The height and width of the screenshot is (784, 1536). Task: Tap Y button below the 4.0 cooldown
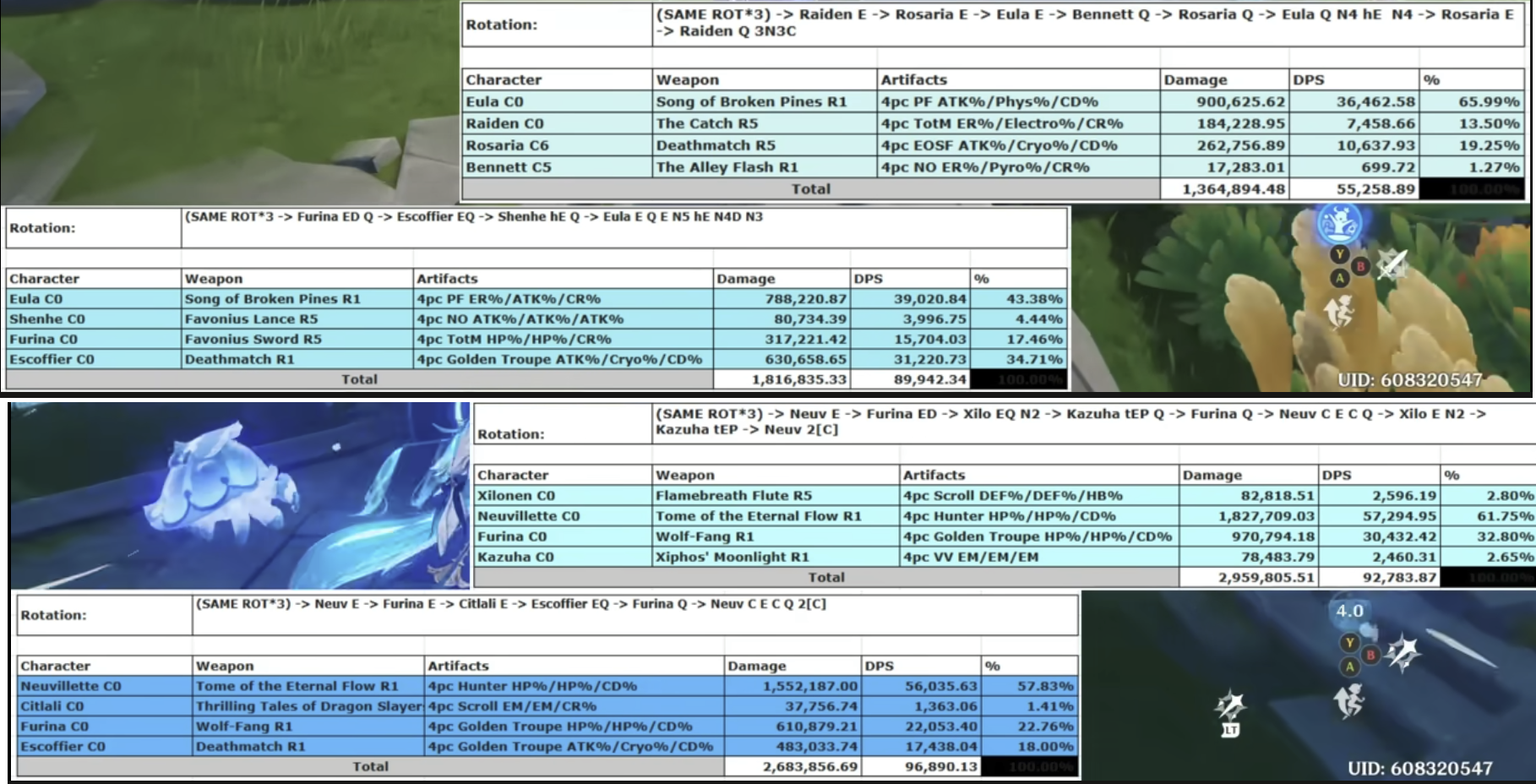click(1349, 643)
